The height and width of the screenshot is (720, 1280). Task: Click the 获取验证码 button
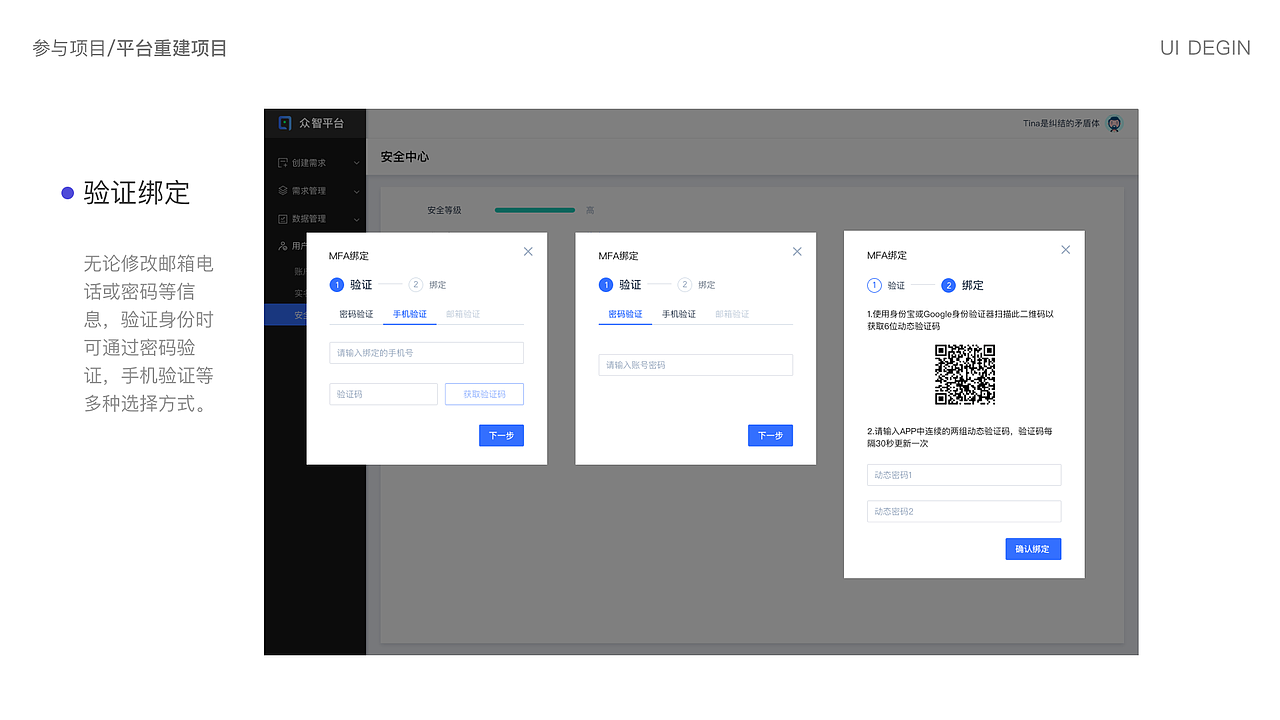484,393
